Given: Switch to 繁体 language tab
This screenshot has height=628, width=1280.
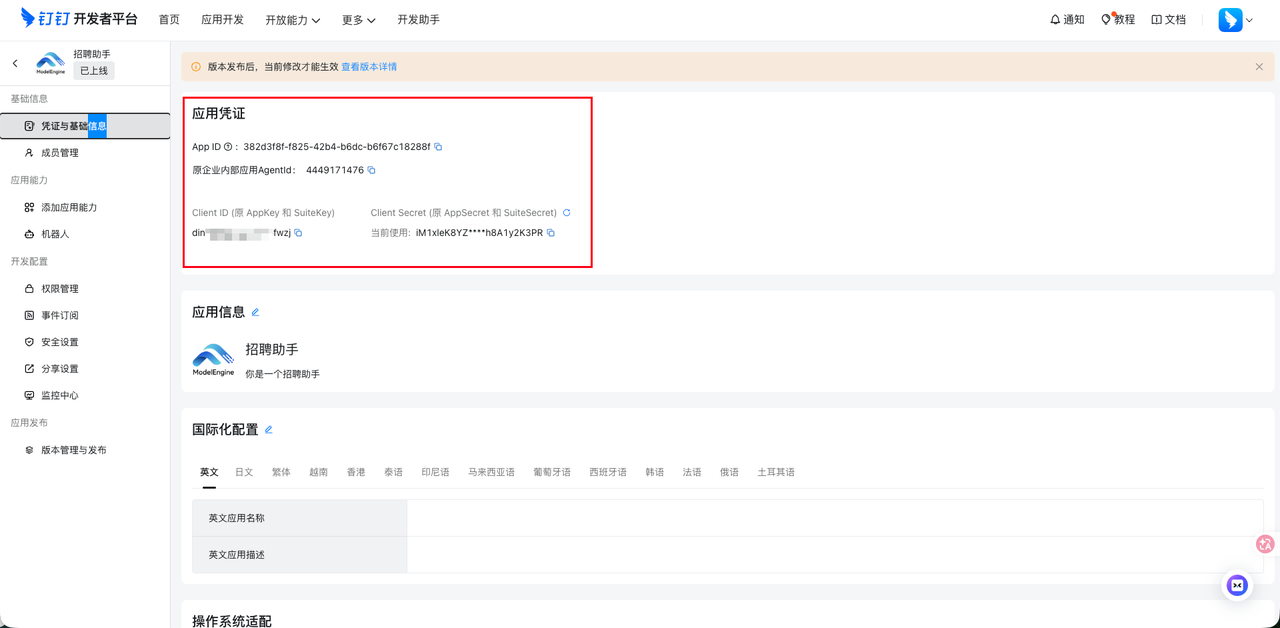Looking at the screenshot, I should (x=281, y=472).
